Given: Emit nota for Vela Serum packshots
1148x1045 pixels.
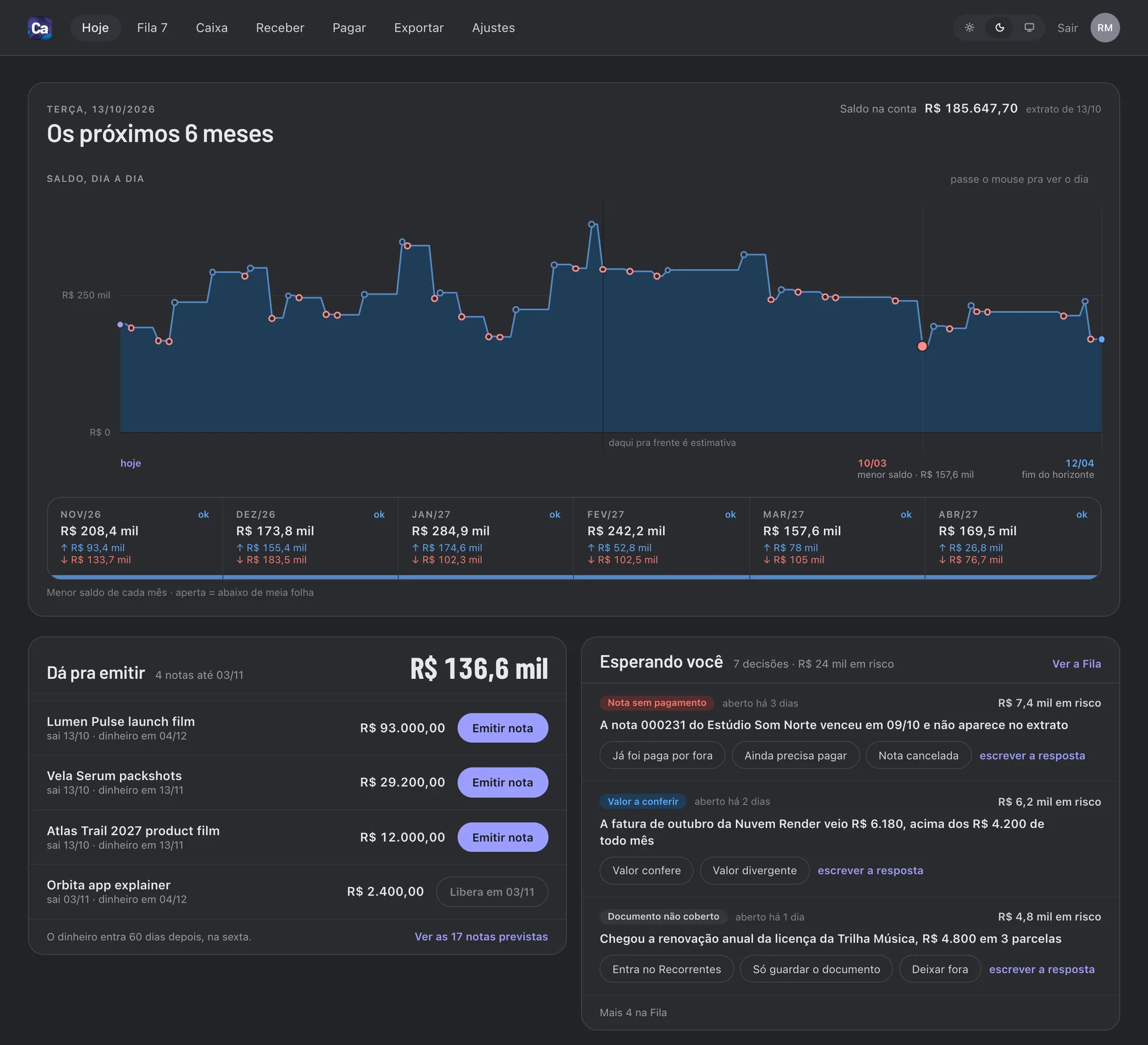Looking at the screenshot, I should click(502, 782).
